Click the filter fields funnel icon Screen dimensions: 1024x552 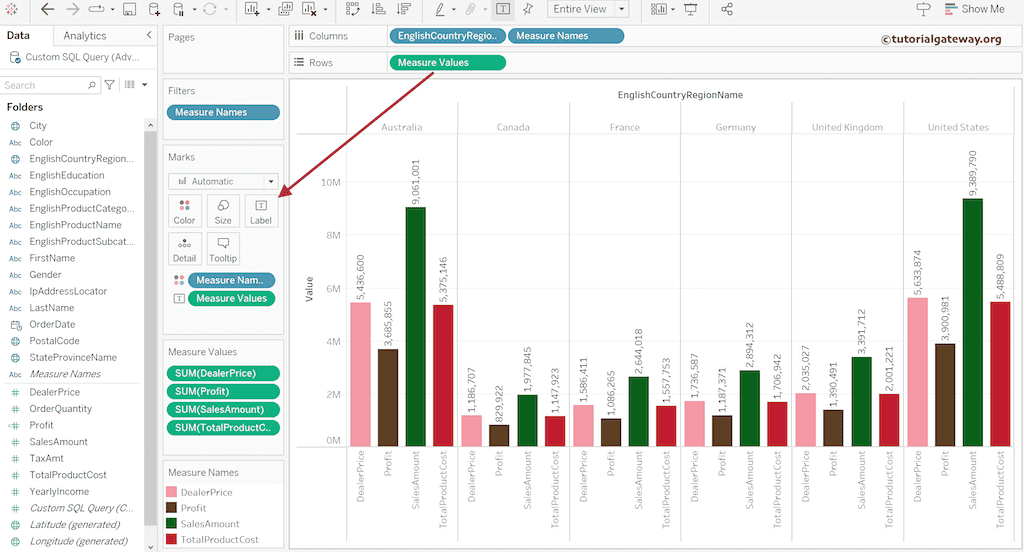point(110,84)
